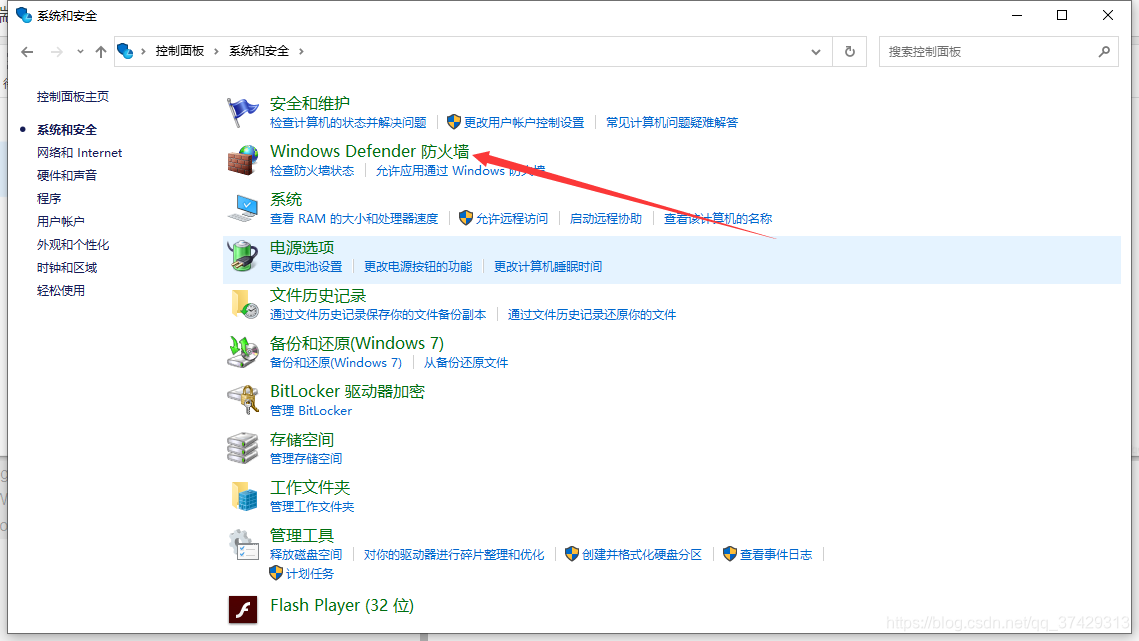1139x641 pixels.
Task: Click the search magnifier icon
Action: click(1104, 52)
